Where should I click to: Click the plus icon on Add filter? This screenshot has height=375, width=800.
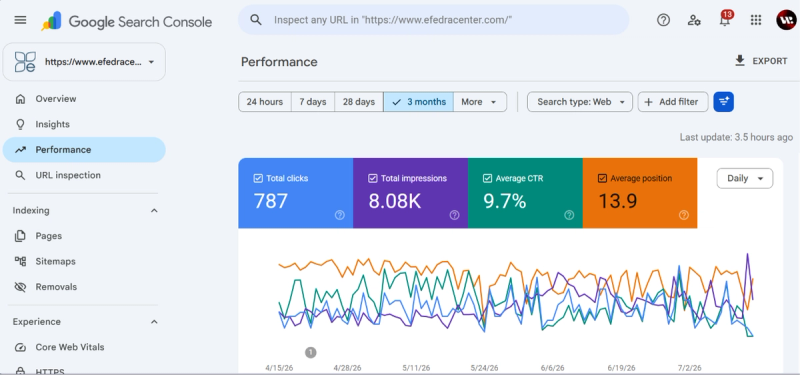coord(648,102)
